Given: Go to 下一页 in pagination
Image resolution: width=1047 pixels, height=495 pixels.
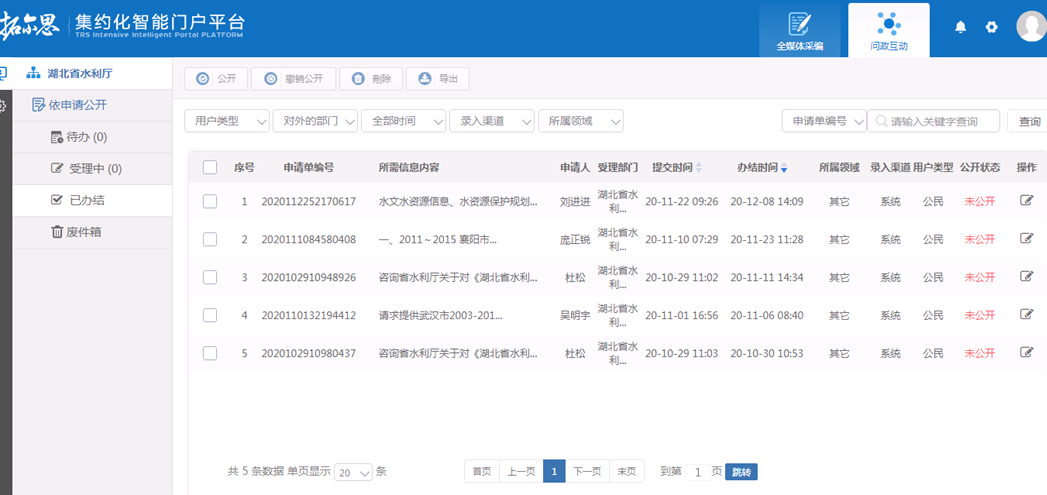Looking at the screenshot, I should (x=587, y=472).
